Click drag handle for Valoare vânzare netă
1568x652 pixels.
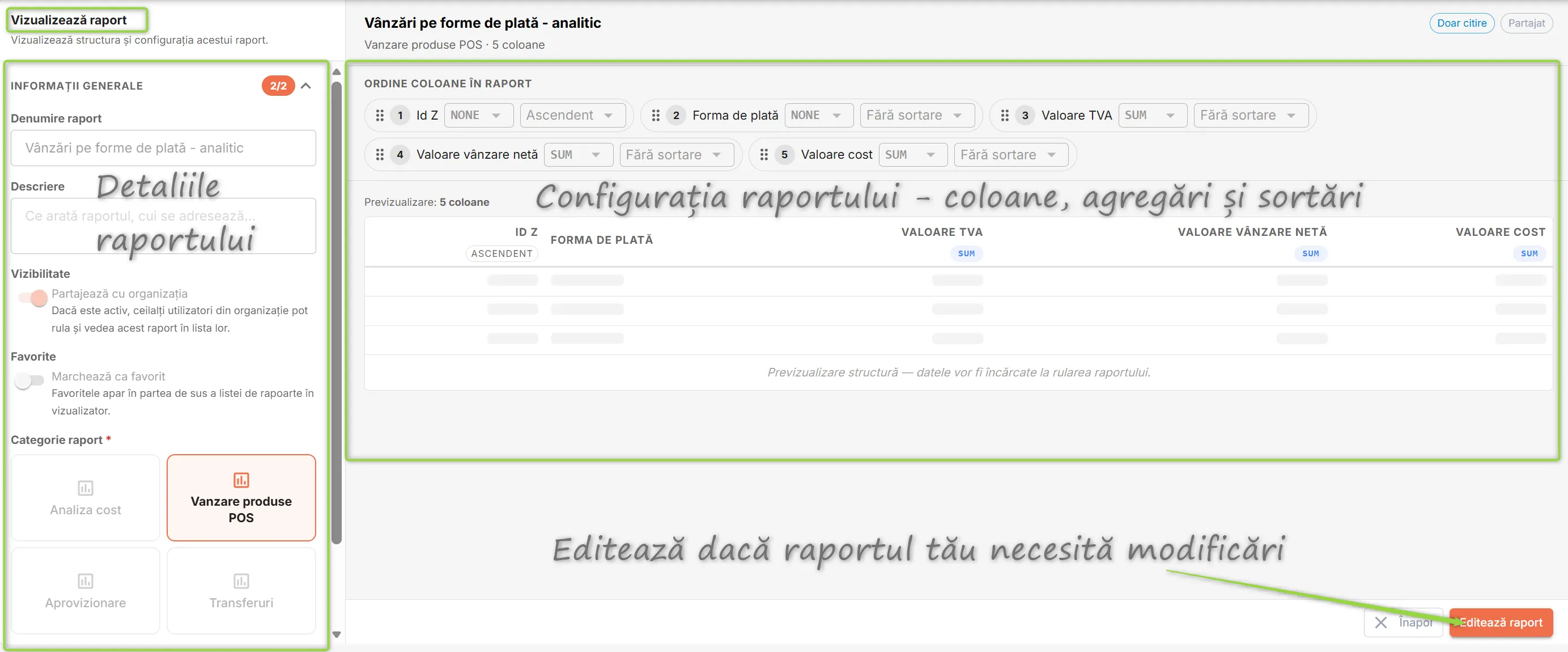380,155
